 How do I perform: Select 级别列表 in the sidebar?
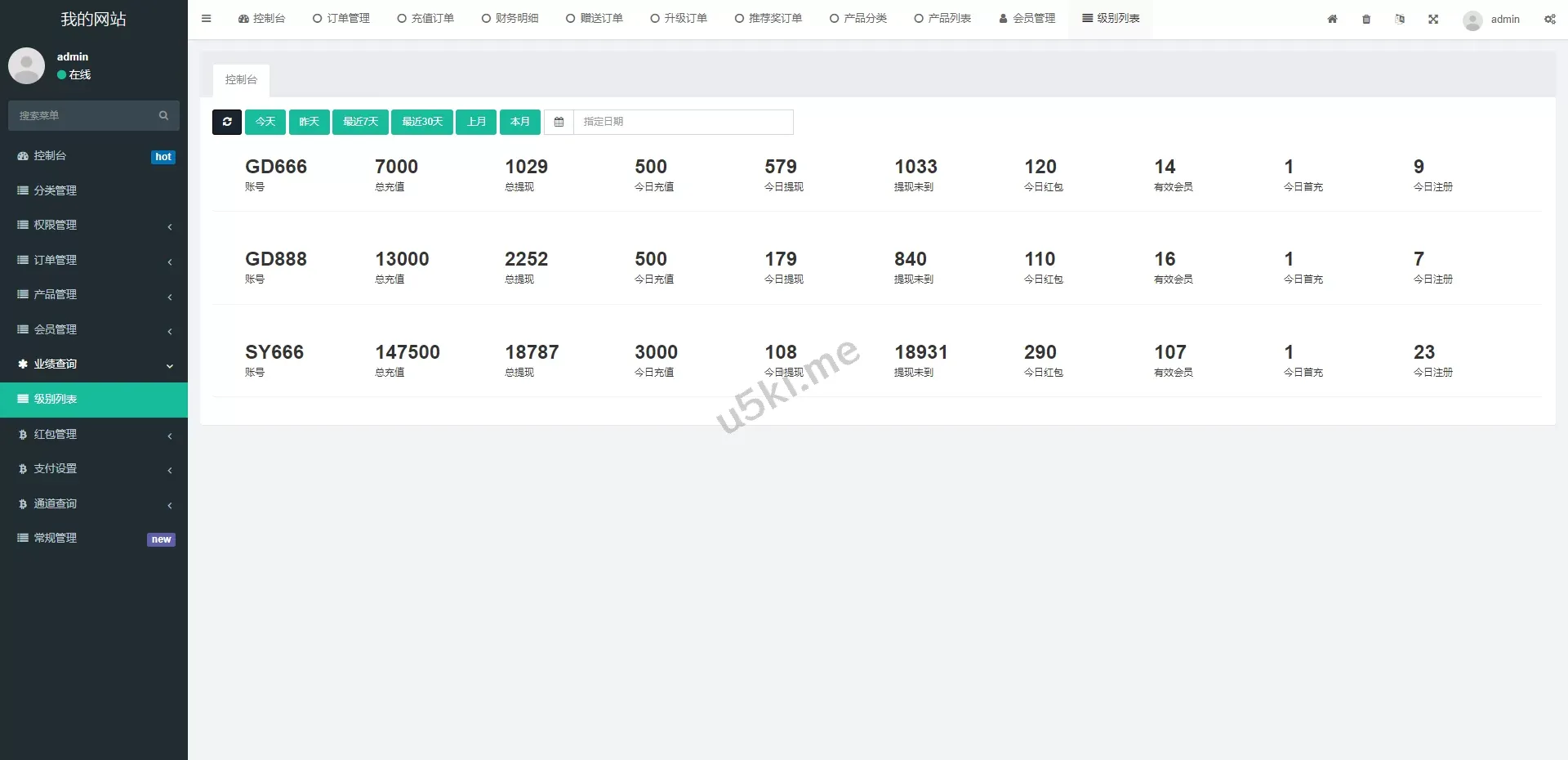tap(93, 399)
